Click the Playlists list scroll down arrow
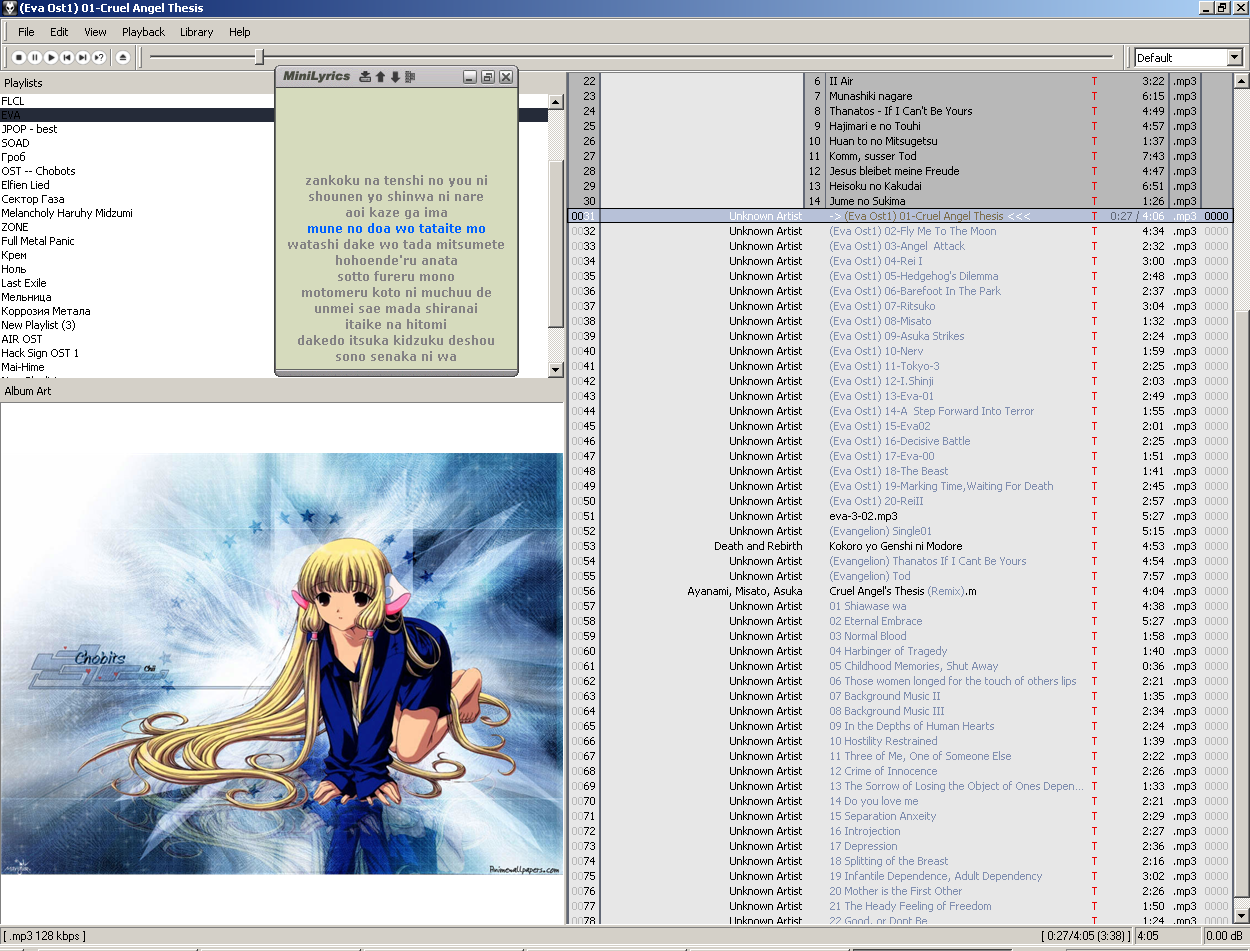 point(557,370)
